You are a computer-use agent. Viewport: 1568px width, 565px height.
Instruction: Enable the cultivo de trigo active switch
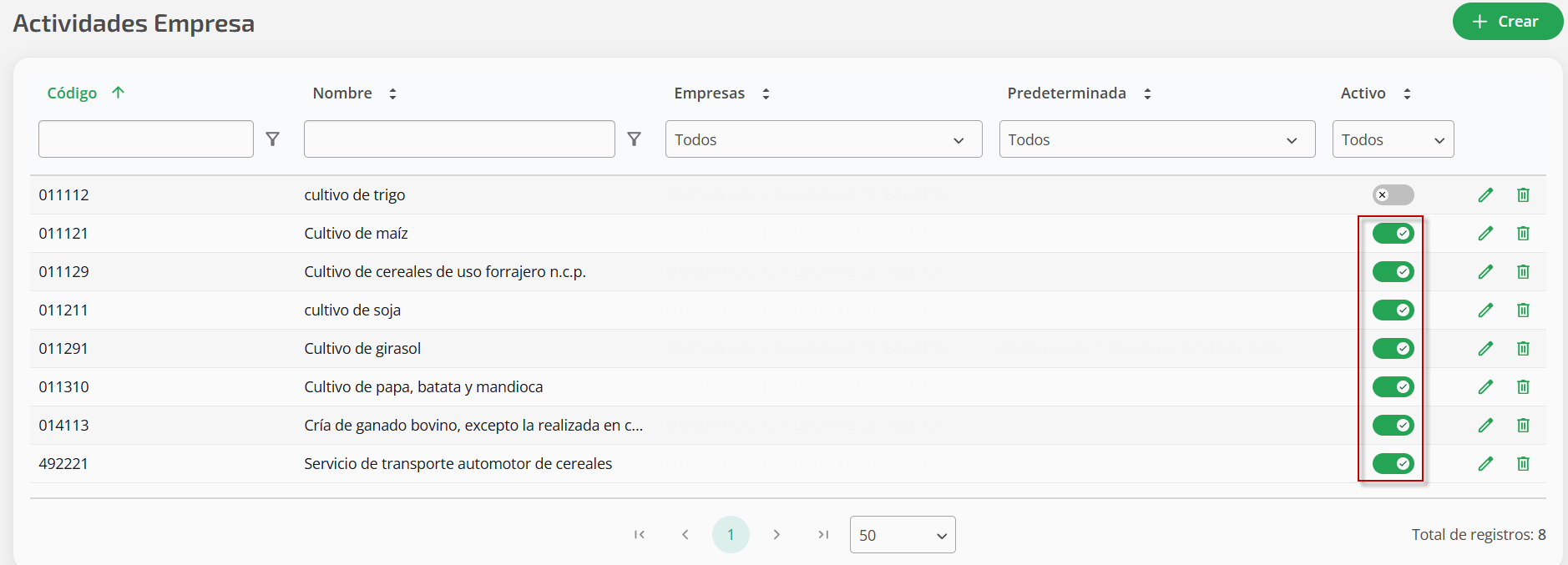coord(1393,195)
